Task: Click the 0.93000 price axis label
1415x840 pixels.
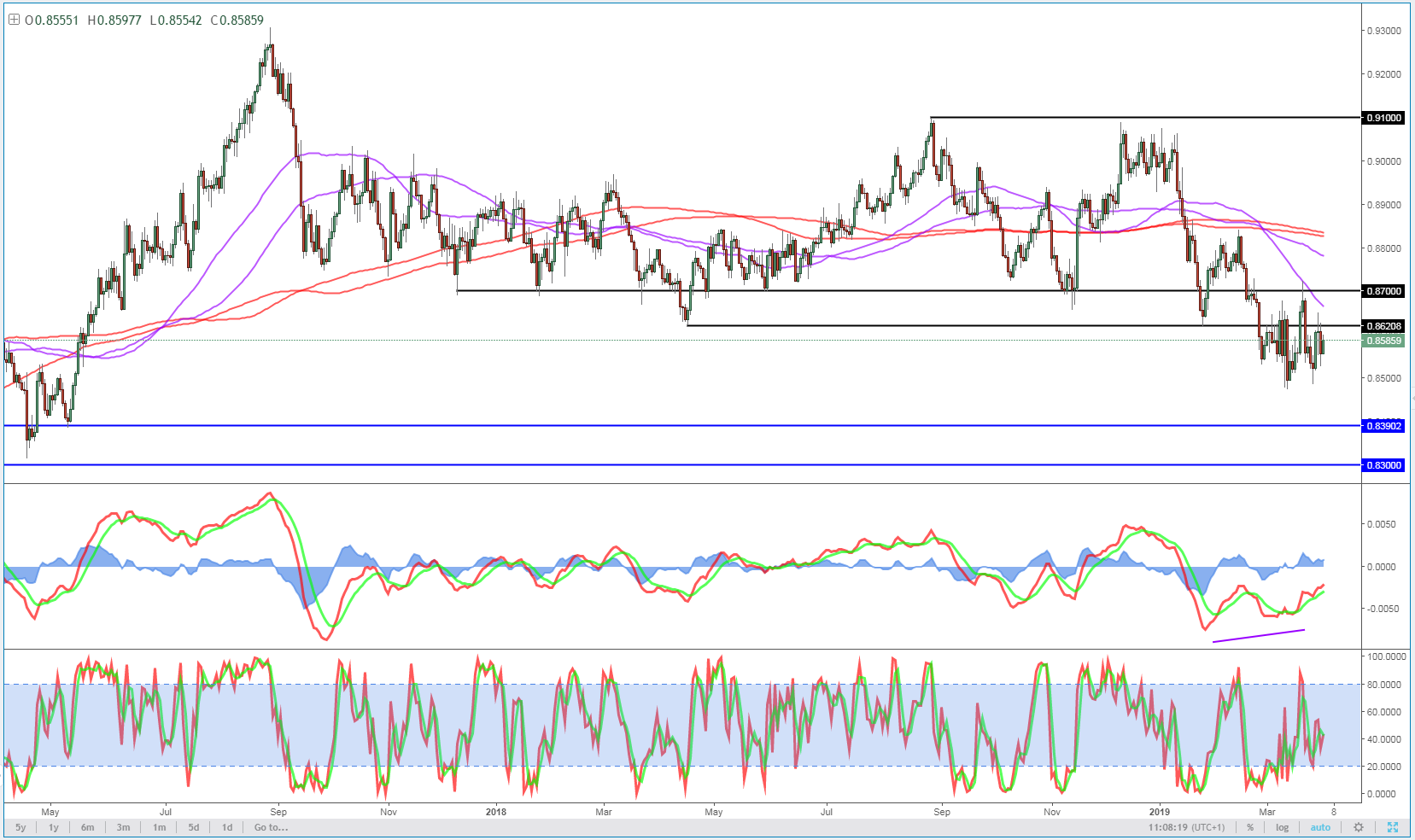Action: click(1384, 31)
